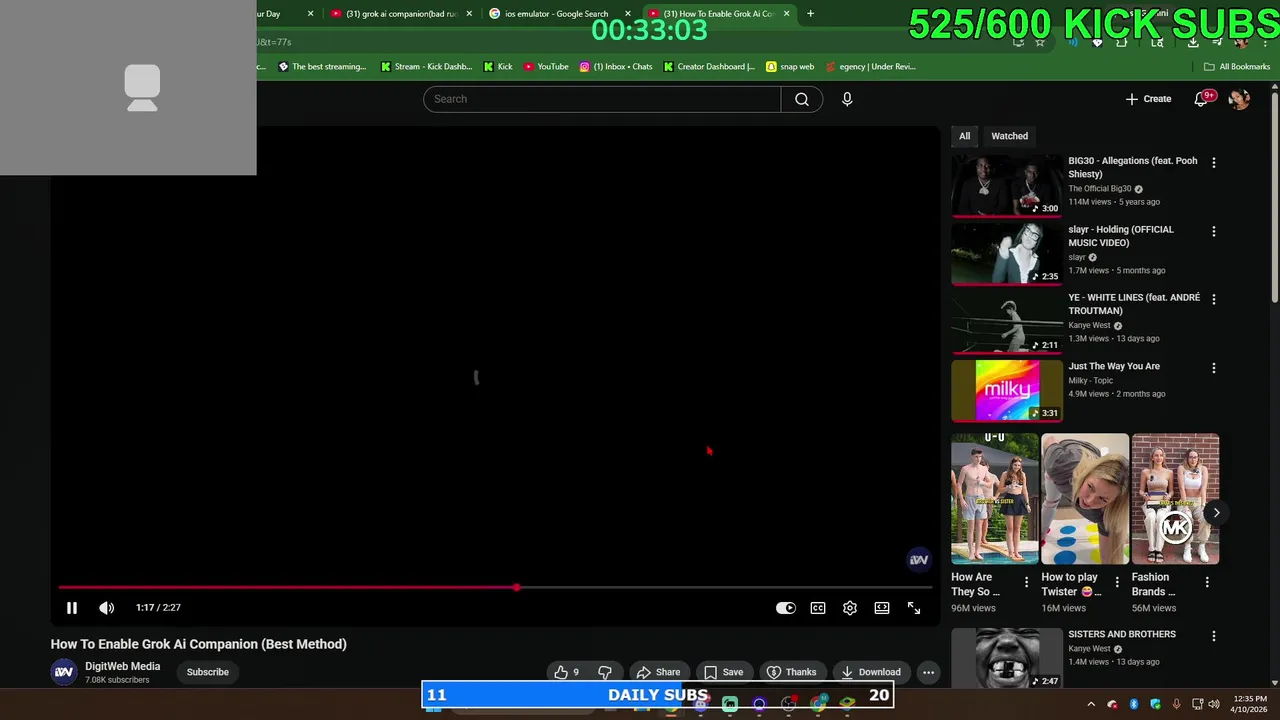Open options for 'How Are They So' Short
Screen dimensions: 1280x720
1026,581
